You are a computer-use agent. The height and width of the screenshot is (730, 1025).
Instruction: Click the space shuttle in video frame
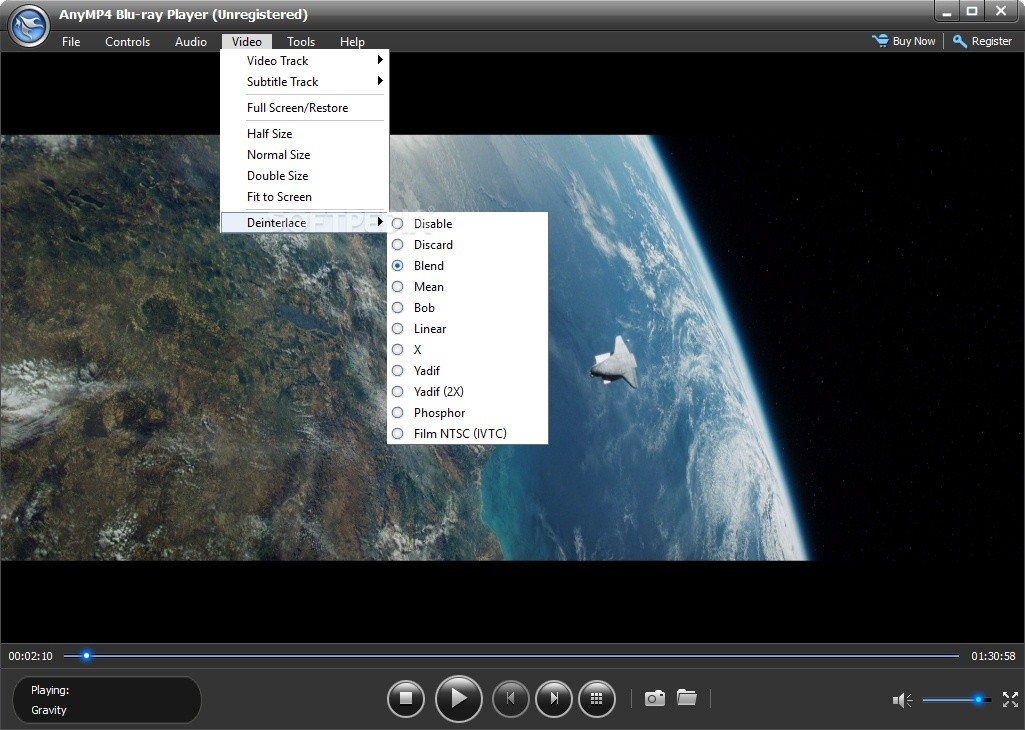614,363
